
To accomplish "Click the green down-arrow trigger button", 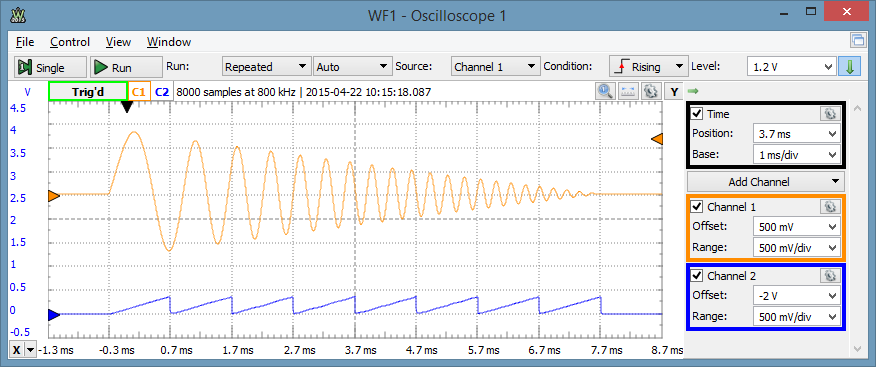I will point(849,66).
